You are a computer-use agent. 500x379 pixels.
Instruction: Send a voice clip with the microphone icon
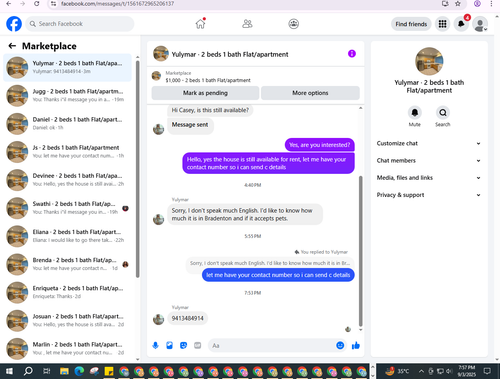click(155, 346)
